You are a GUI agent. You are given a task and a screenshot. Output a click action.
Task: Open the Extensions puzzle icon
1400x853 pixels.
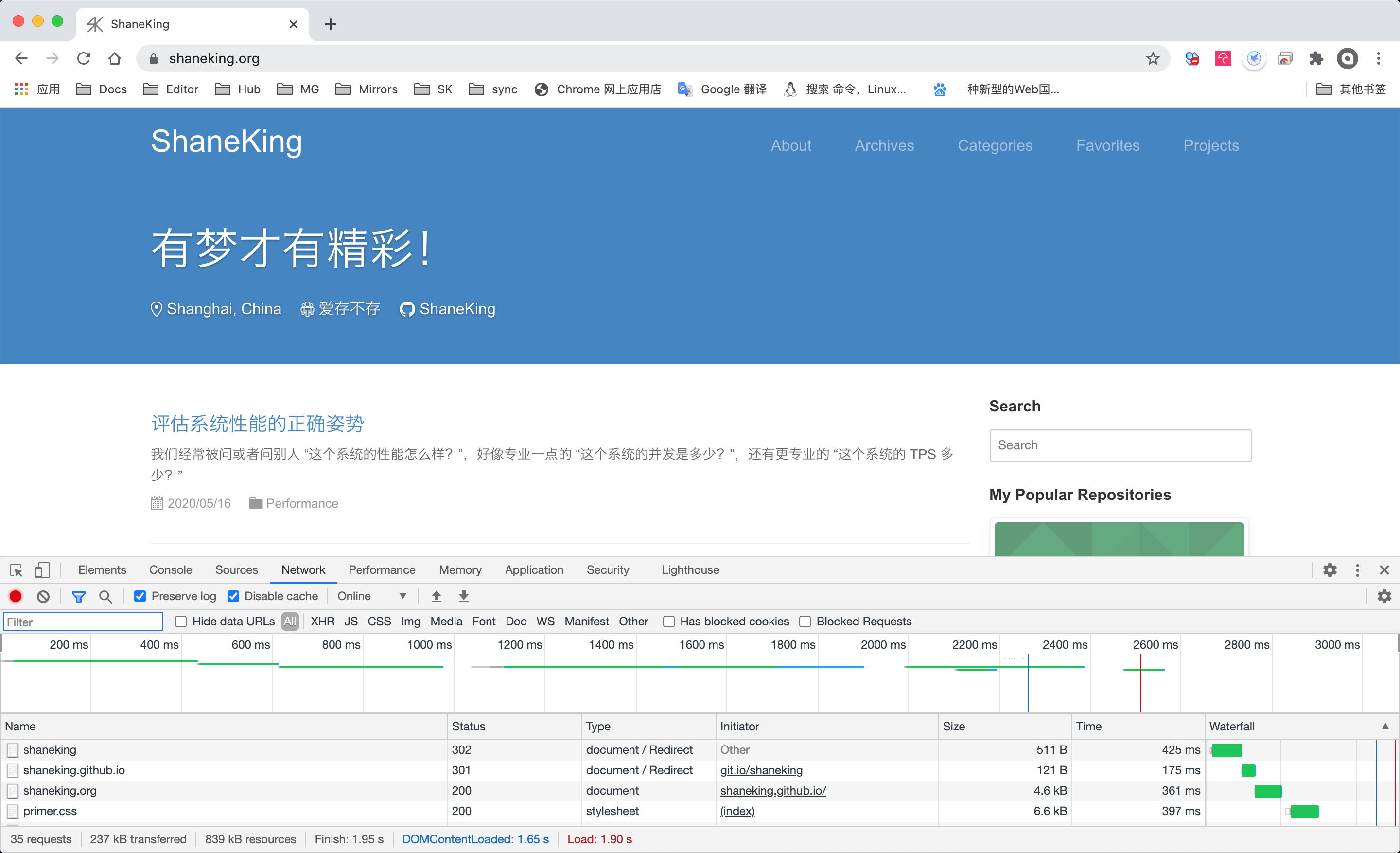click(x=1316, y=58)
